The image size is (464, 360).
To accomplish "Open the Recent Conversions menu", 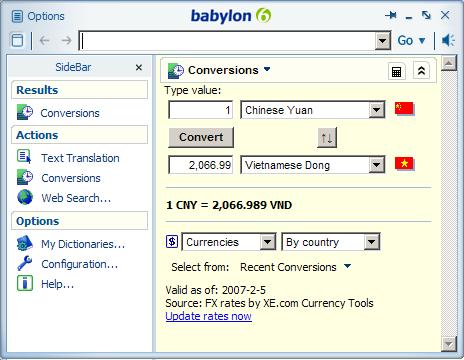I will pyautogui.click(x=295, y=267).
